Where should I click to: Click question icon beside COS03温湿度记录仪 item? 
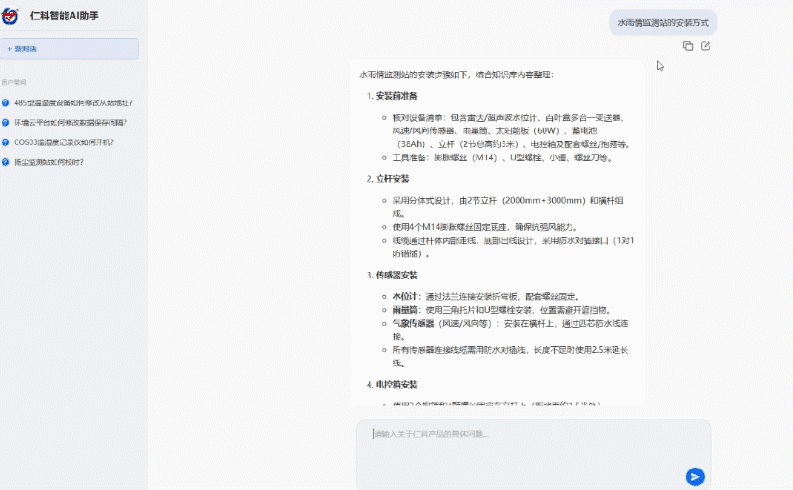click(6, 142)
